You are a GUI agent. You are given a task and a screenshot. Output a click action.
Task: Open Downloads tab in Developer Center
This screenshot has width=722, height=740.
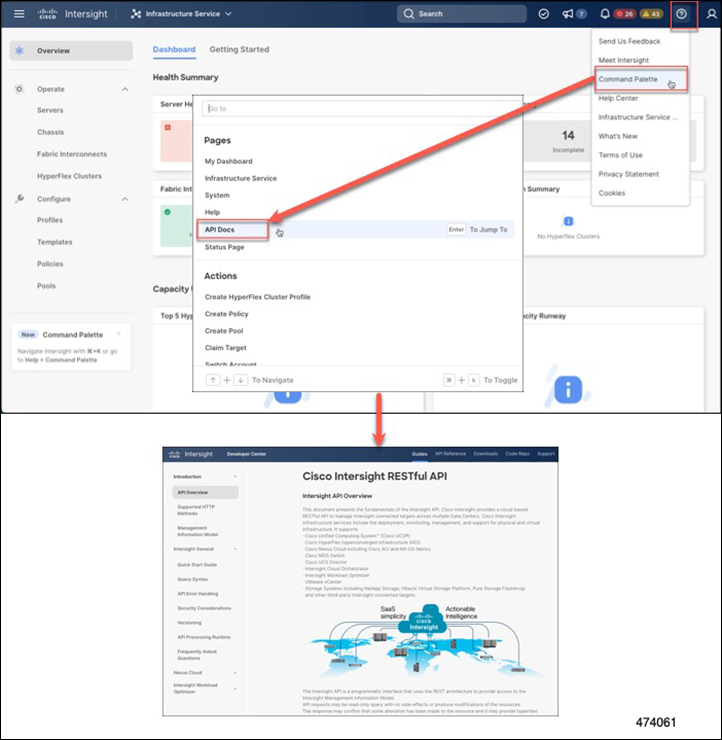[486, 454]
